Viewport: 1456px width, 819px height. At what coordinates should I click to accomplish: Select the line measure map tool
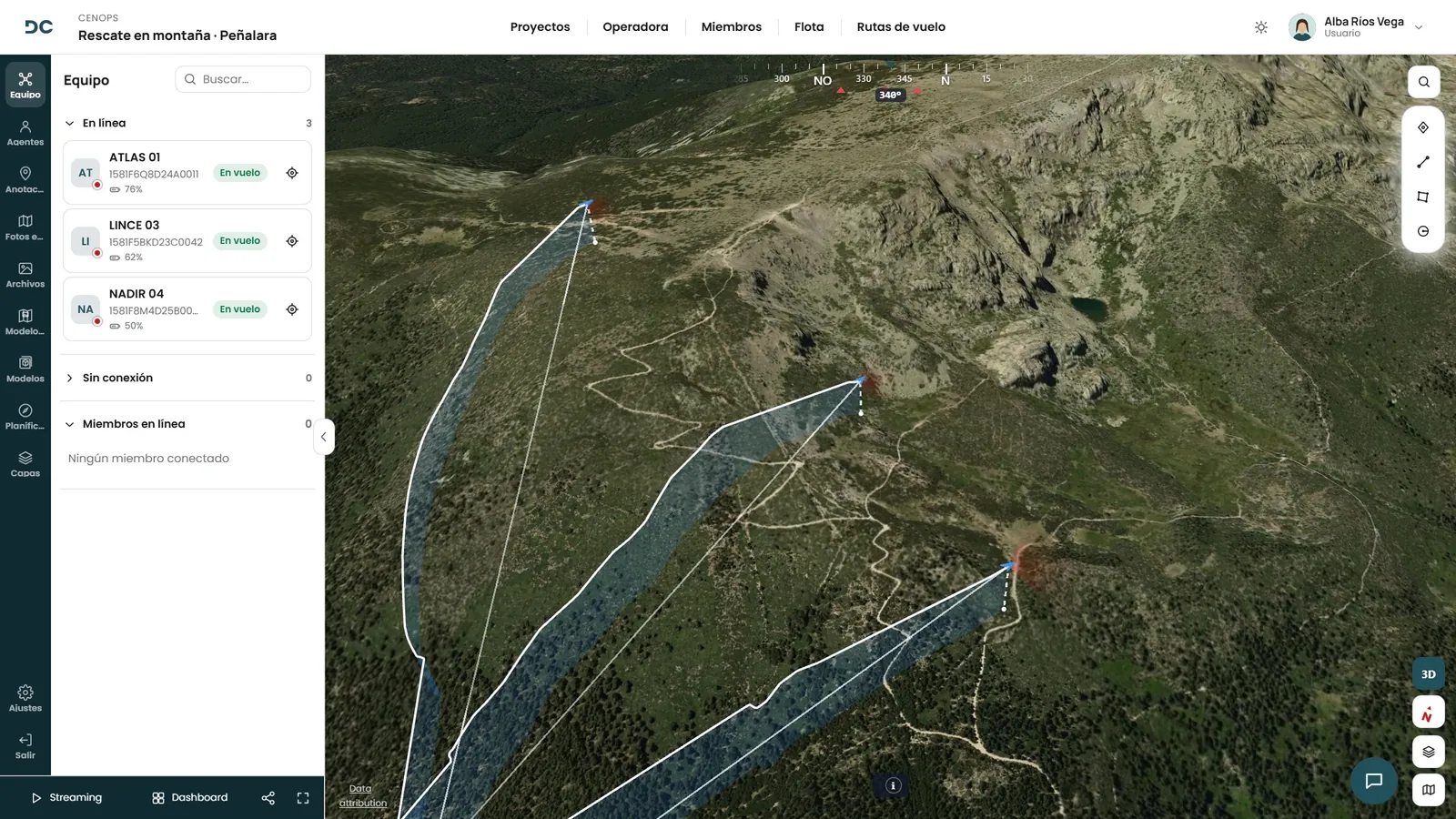pyautogui.click(x=1423, y=162)
